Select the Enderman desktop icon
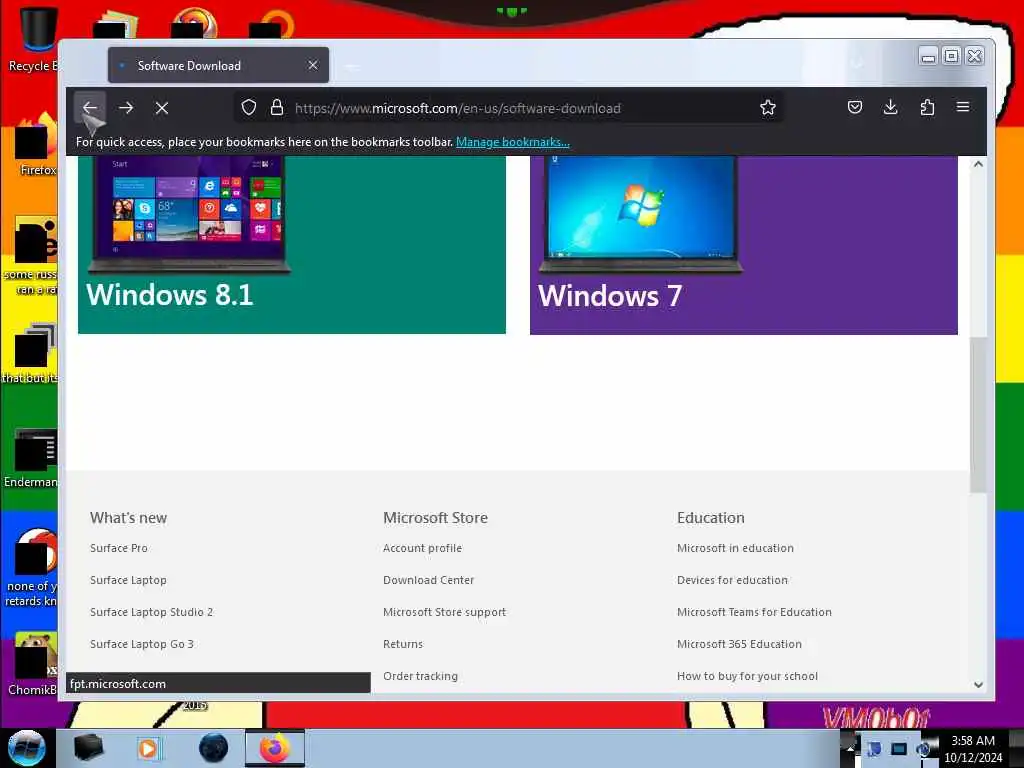This screenshot has width=1024, height=768. tap(31, 458)
